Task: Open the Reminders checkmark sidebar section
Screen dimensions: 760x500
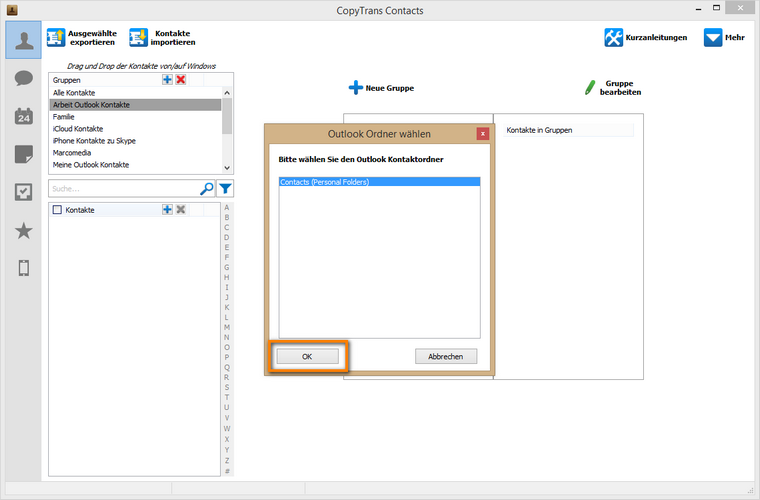Action: point(24,192)
